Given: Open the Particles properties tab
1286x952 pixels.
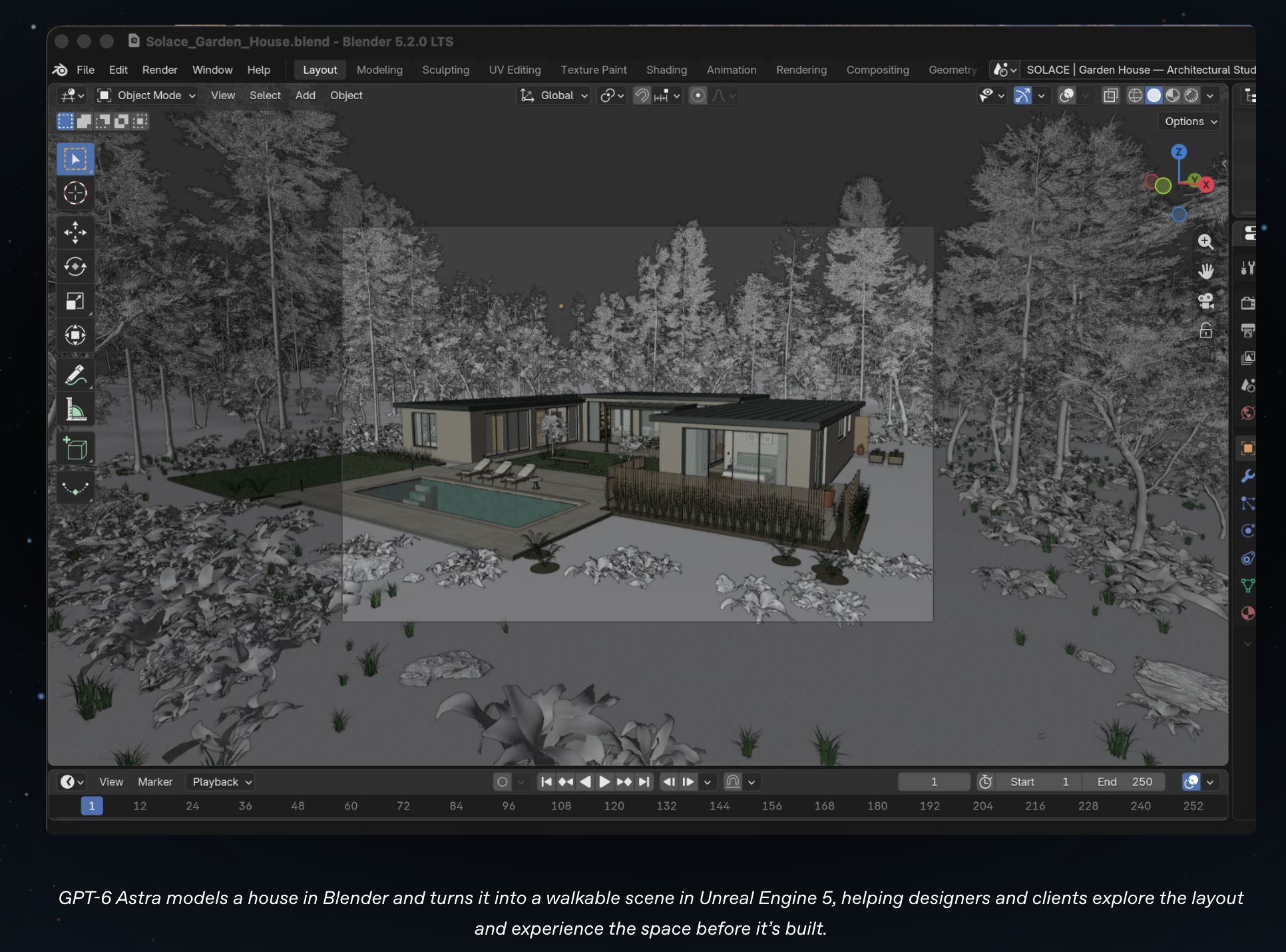Looking at the screenshot, I should pyautogui.click(x=1248, y=503).
